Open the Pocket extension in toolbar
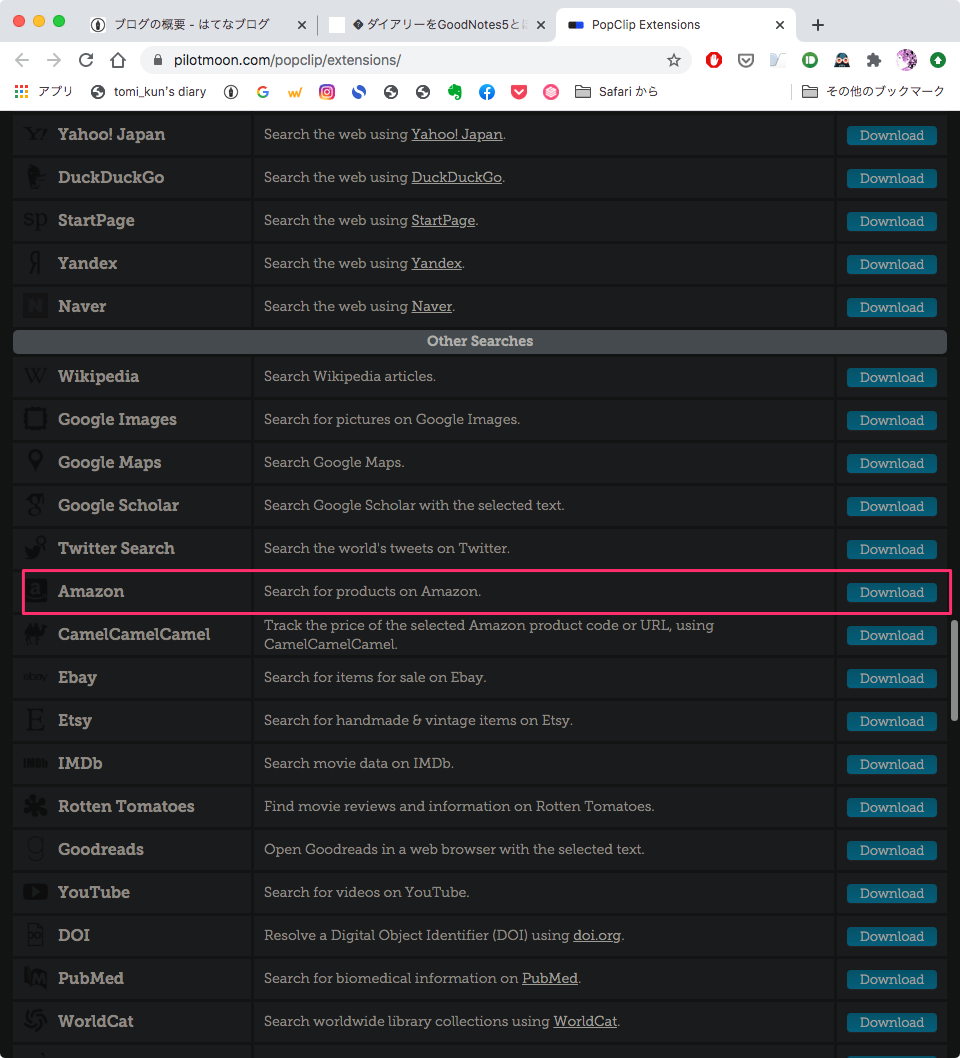Screen dimensions: 960x1058 click(x=745, y=60)
